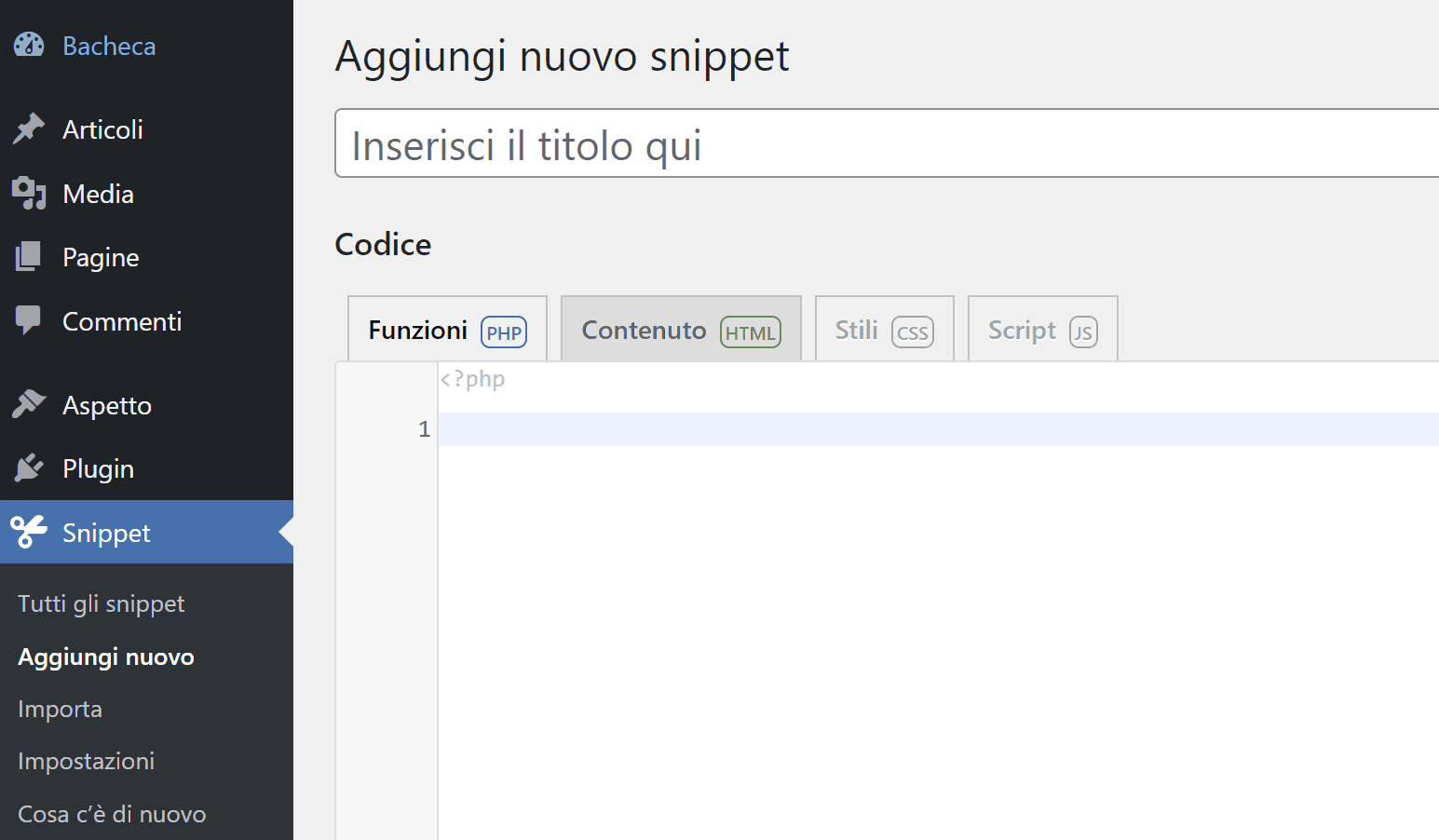Image resolution: width=1439 pixels, height=840 pixels.
Task: Open Media via its camera icon
Action: [x=29, y=193]
